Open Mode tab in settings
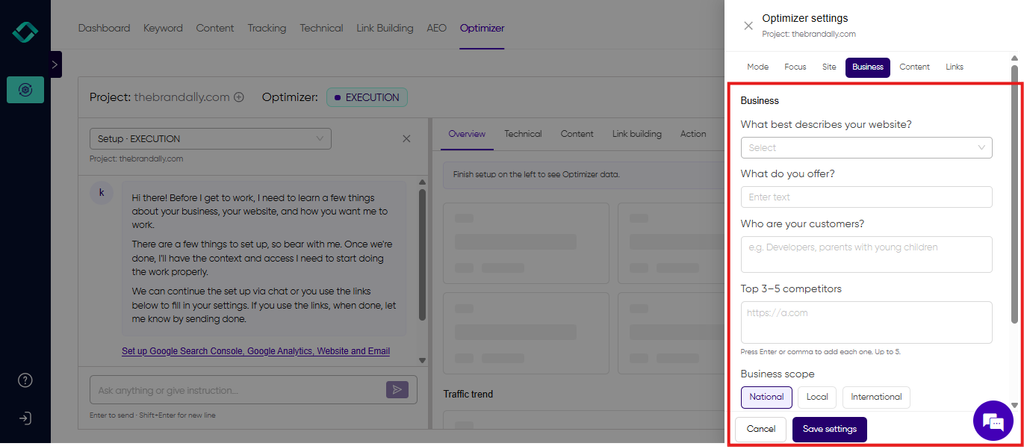1024x447 pixels. [x=758, y=67]
